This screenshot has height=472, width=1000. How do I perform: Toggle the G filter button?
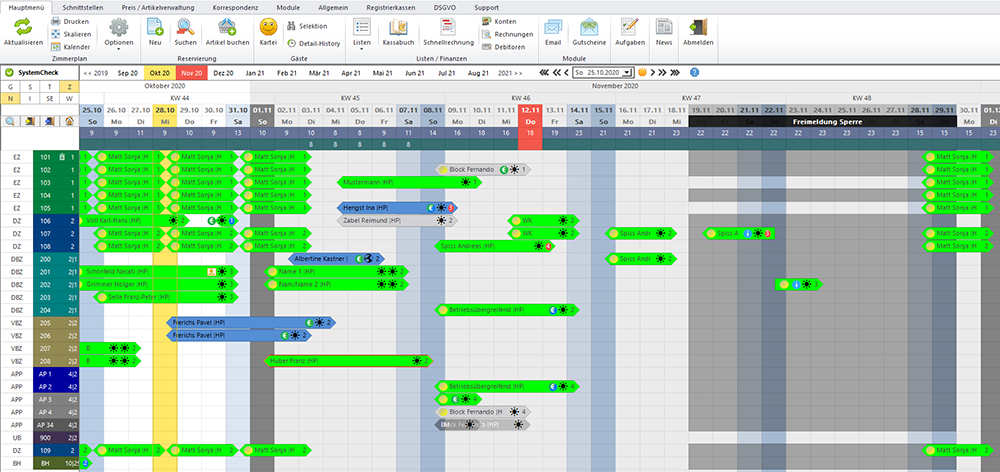point(10,87)
